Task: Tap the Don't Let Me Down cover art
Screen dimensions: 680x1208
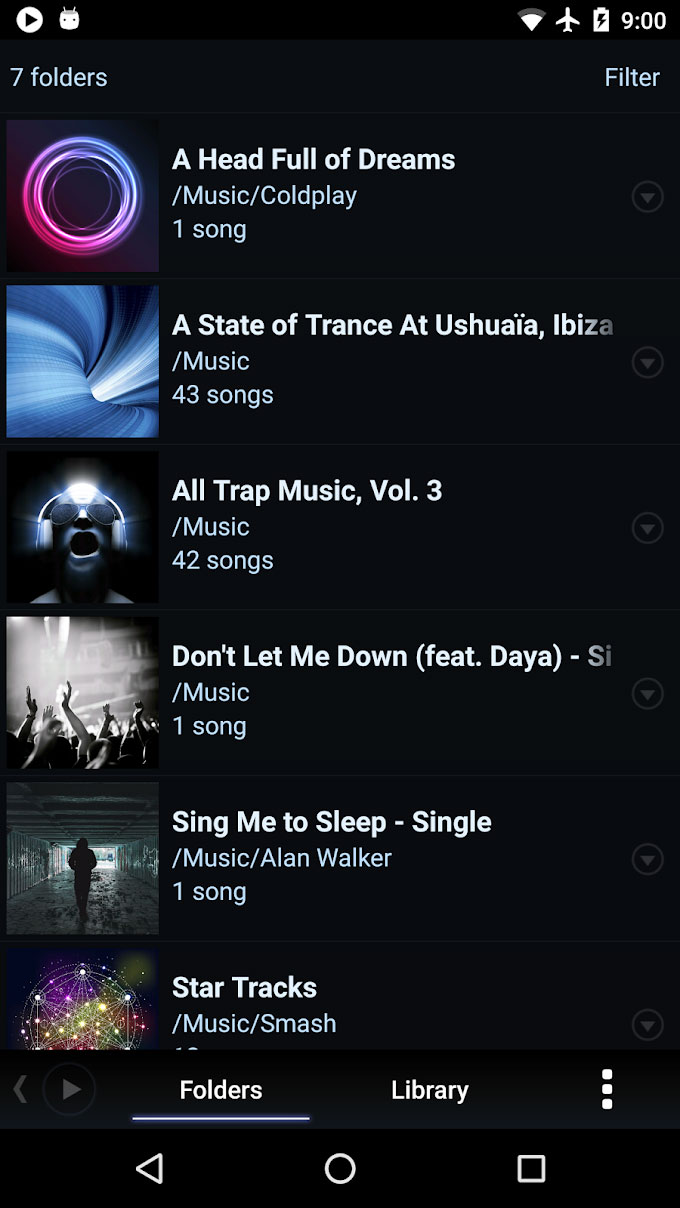Action: [x=82, y=692]
